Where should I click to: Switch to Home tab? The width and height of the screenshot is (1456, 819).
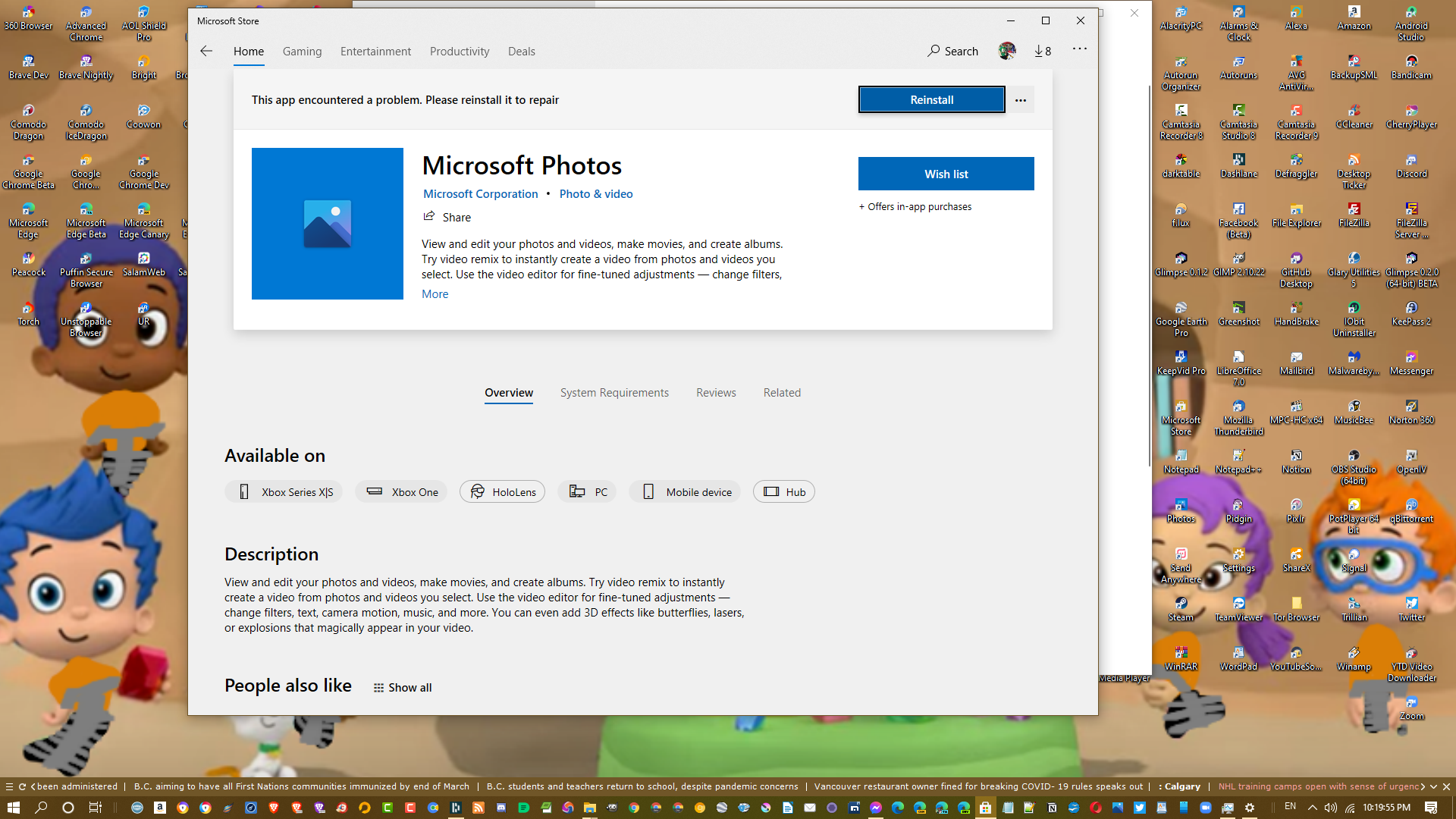[249, 51]
